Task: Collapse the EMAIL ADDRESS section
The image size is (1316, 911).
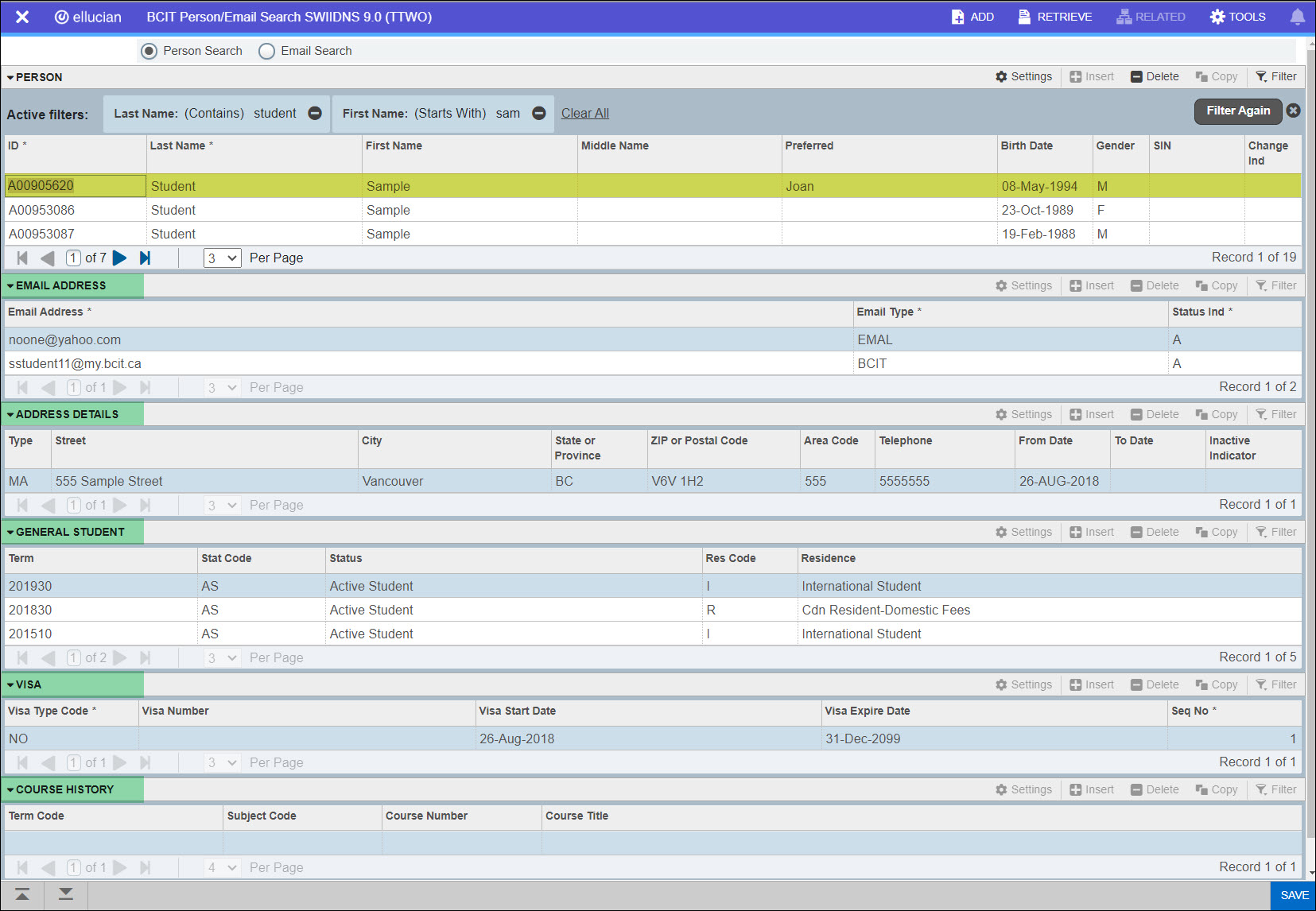Action: click(10, 285)
